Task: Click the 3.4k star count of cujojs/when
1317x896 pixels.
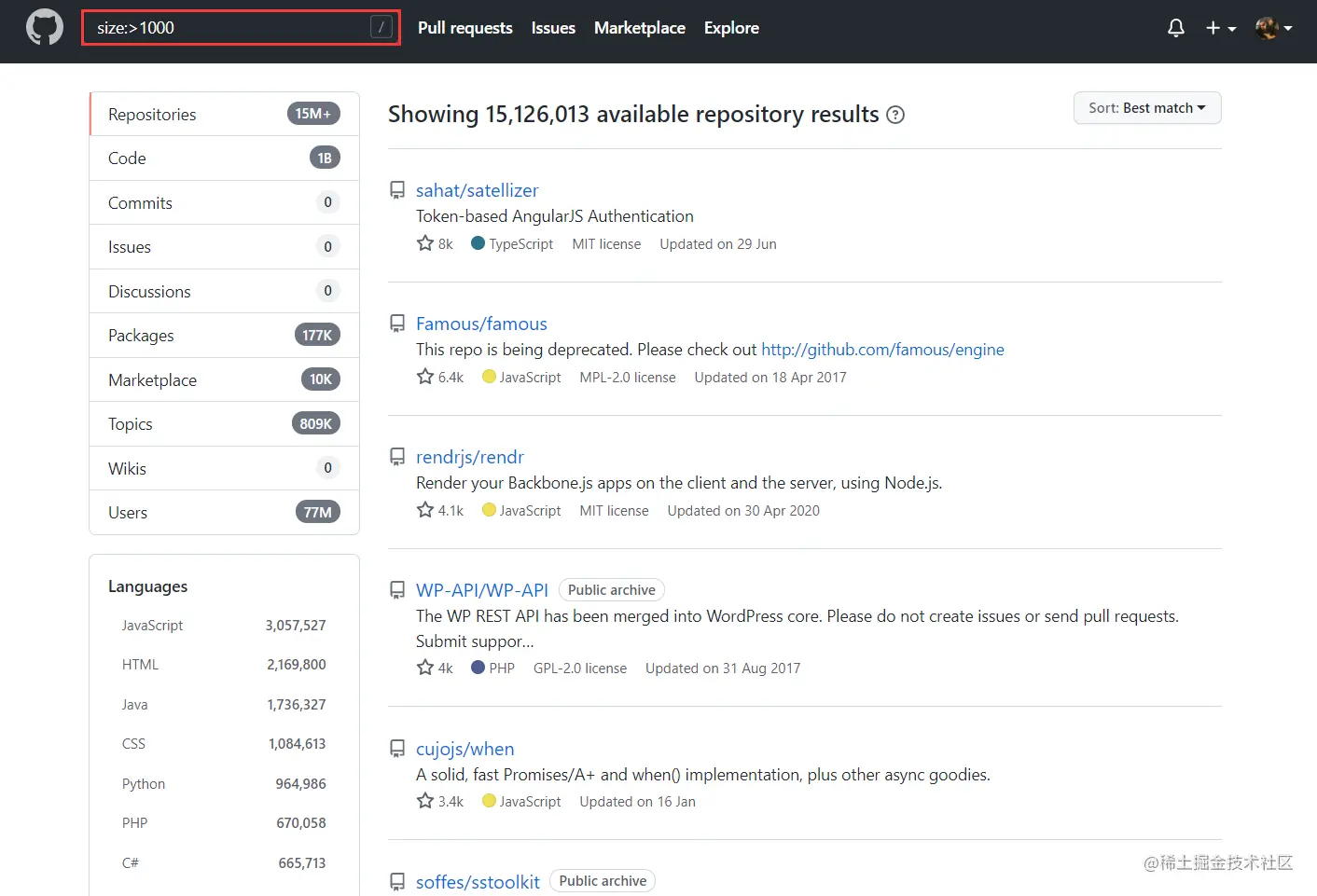Action: [x=440, y=801]
